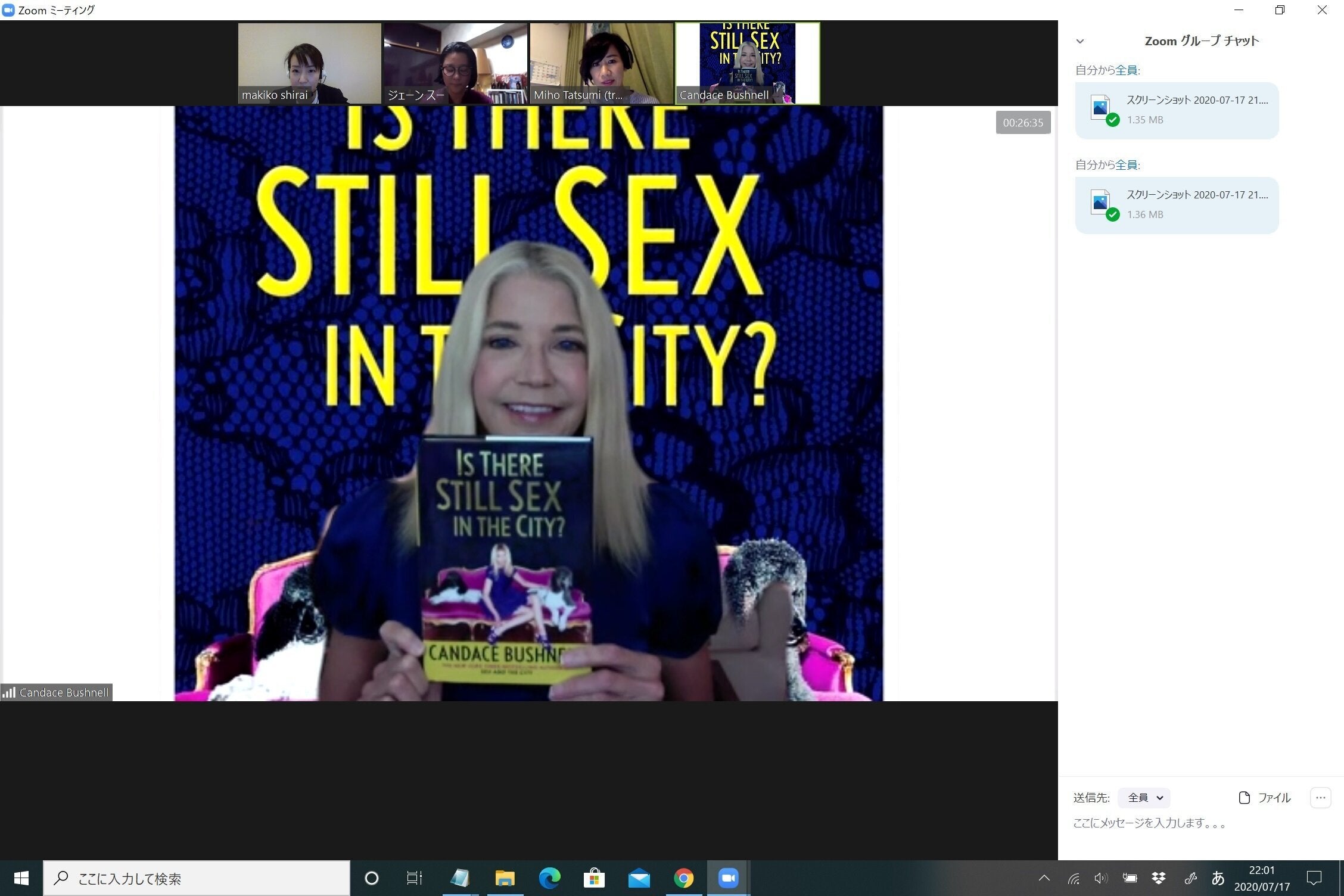Show hidden system tray icons chevron
This screenshot has height=896, width=1344.
[1044, 878]
